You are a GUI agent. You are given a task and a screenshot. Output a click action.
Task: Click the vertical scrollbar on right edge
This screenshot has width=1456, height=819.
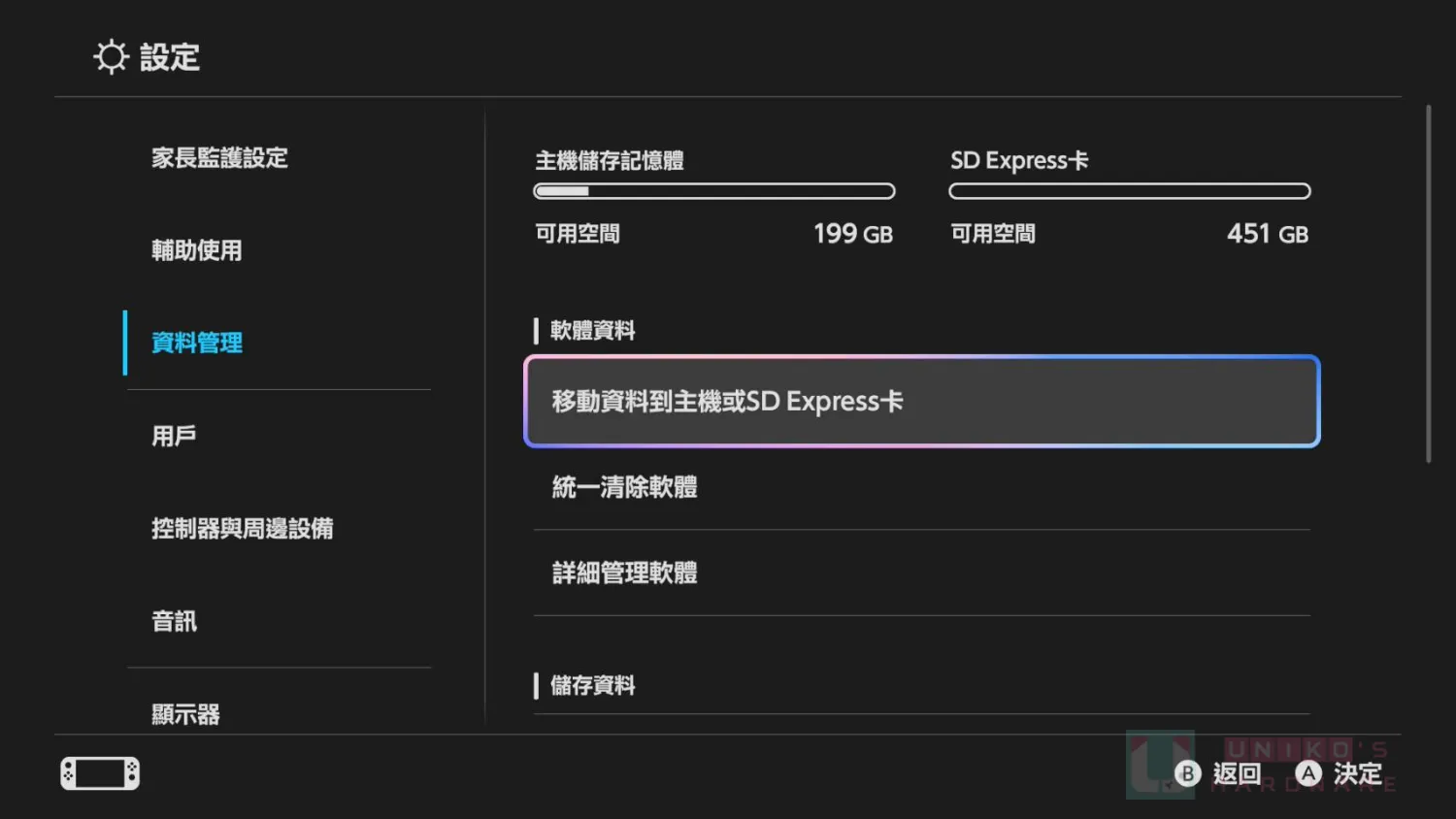click(x=1428, y=283)
